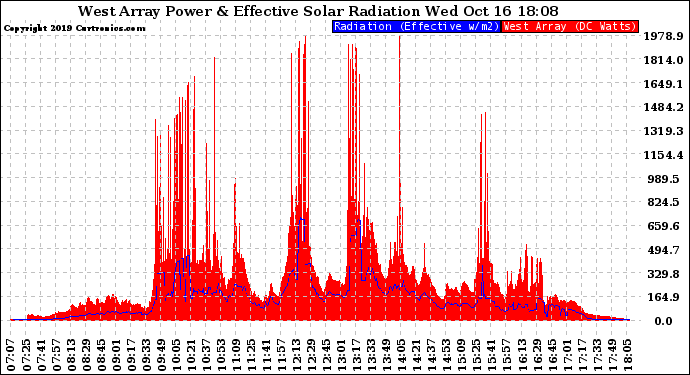Image resolution: width=690 pixels, height=375 pixels.
Task: Select the West Array (DC Watts) legend entry
Action: coord(570,26)
